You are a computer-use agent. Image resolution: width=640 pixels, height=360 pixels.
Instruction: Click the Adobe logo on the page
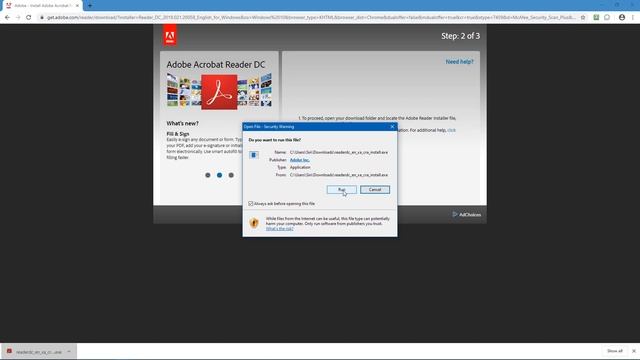pos(170,35)
